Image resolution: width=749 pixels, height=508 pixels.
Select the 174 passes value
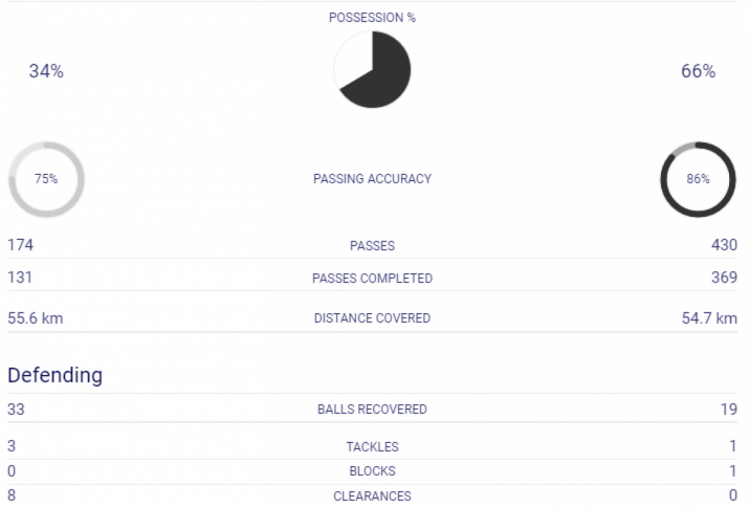tap(20, 245)
